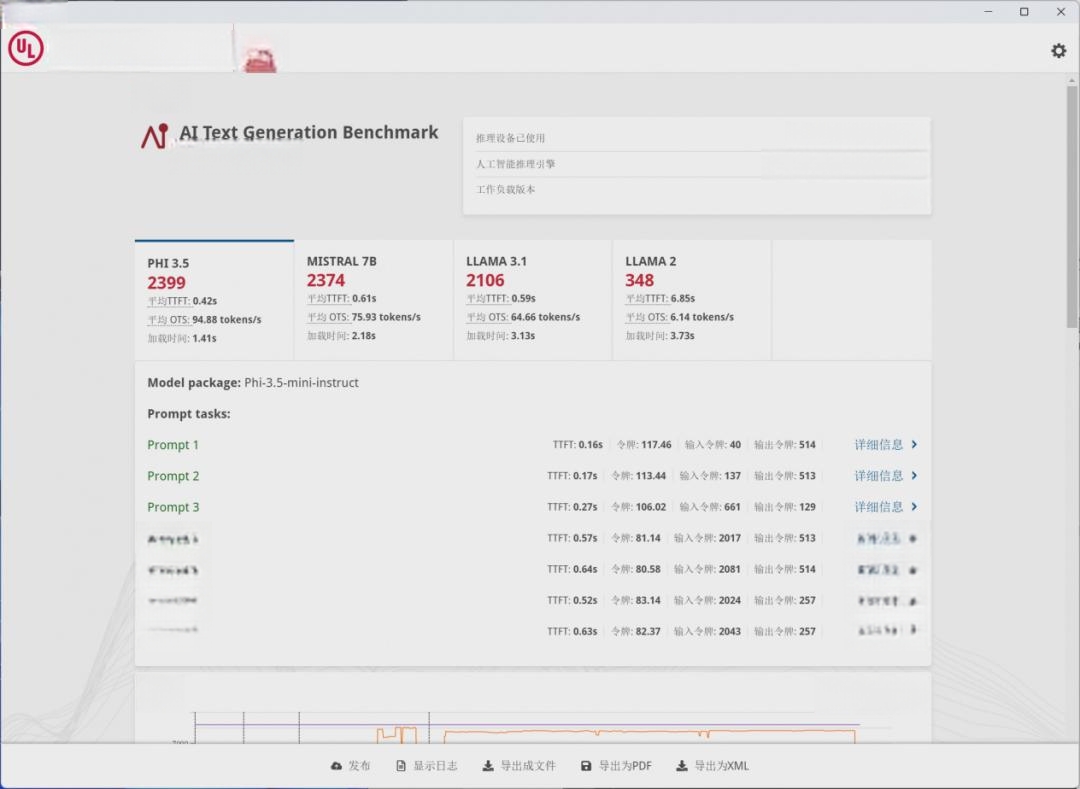
Task: Click the 发布 publish button
Action: 351,766
